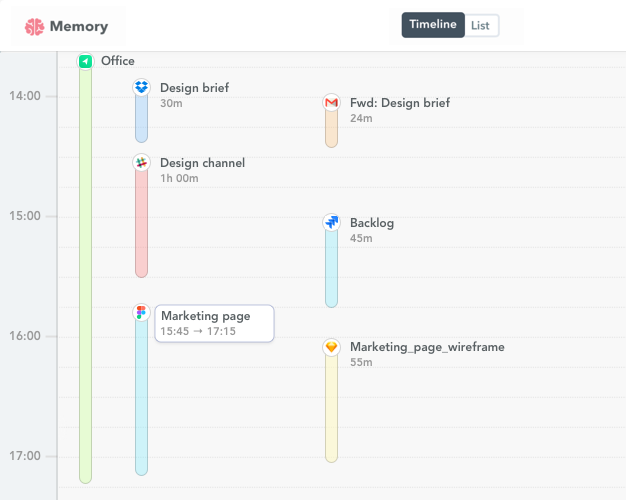Image resolution: width=626 pixels, height=500 pixels.
Task: Select the yellow Marketing_page_wireframe time bar
Action: click(x=331, y=410)
